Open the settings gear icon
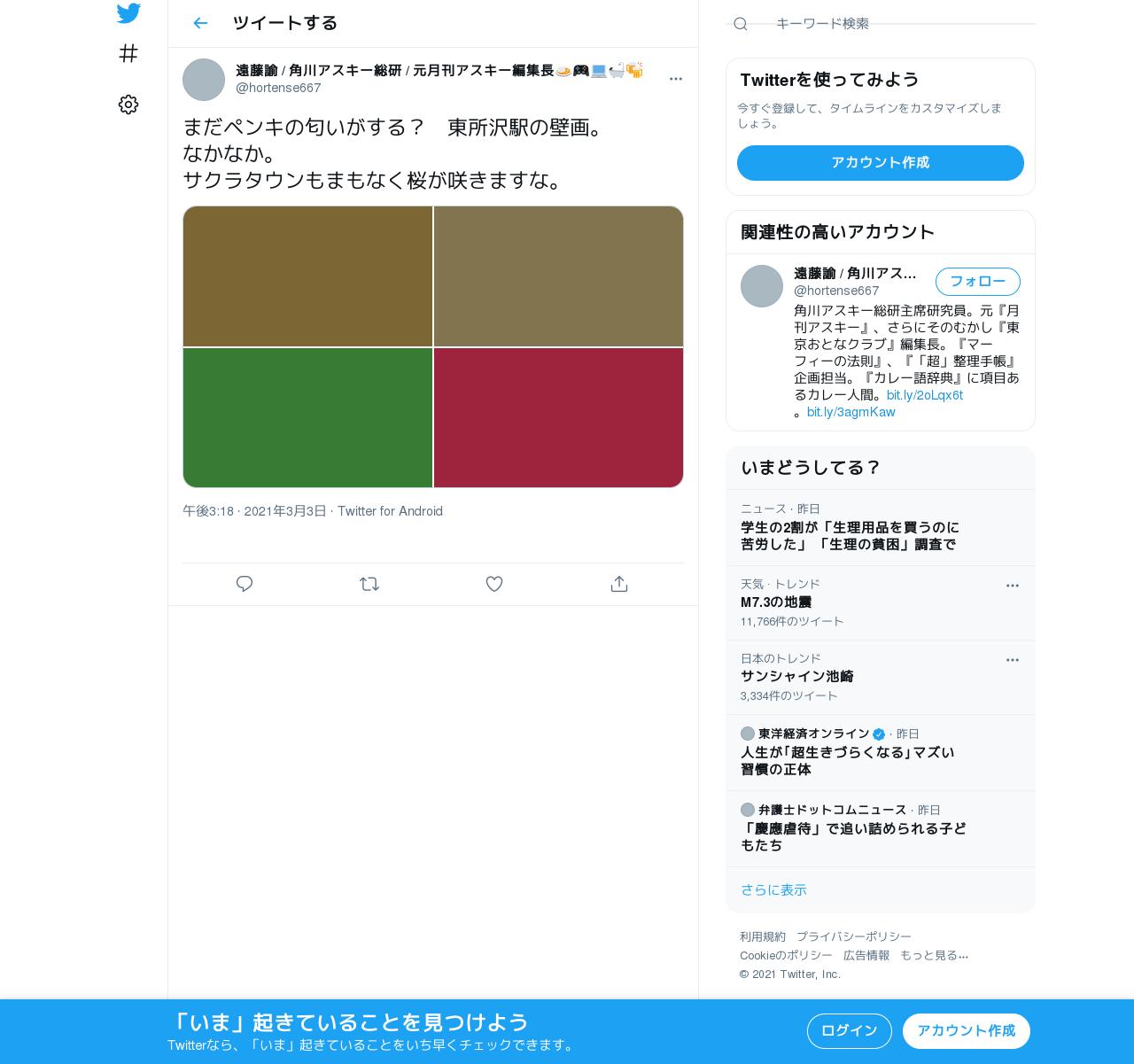Screen dimensions: 1134x1064 [x=128, y=105]
